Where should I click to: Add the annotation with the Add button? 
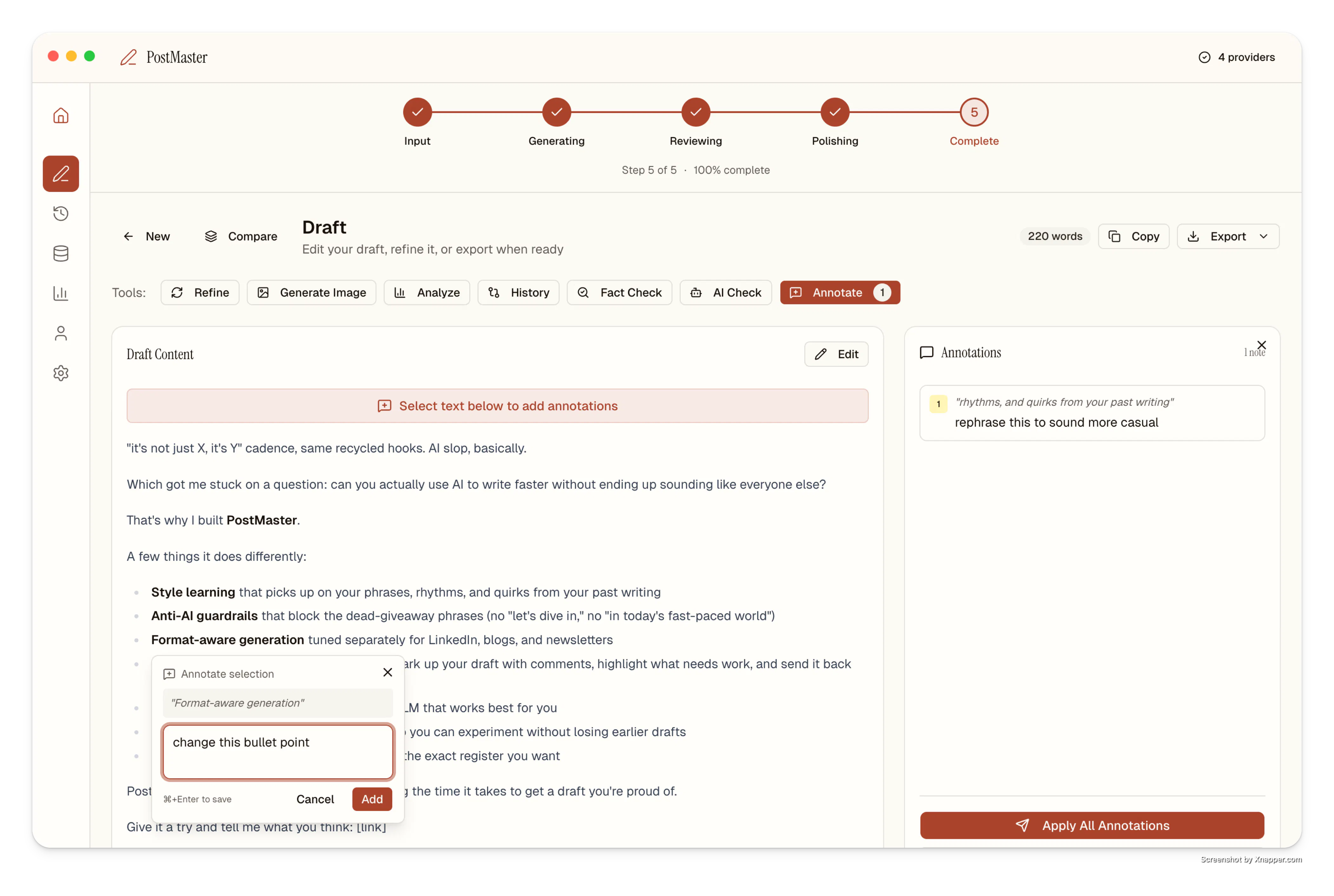pyautogui.click(x=372, y=799)
